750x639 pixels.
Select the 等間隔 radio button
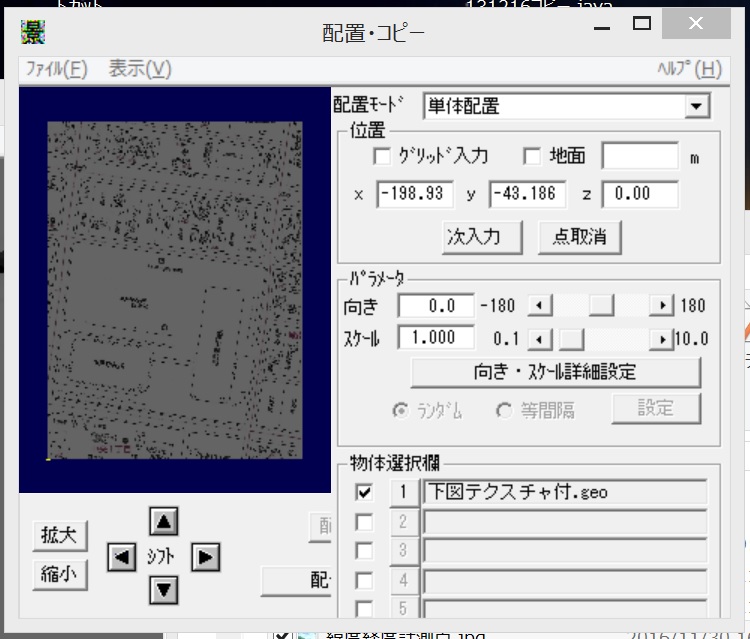504,410
